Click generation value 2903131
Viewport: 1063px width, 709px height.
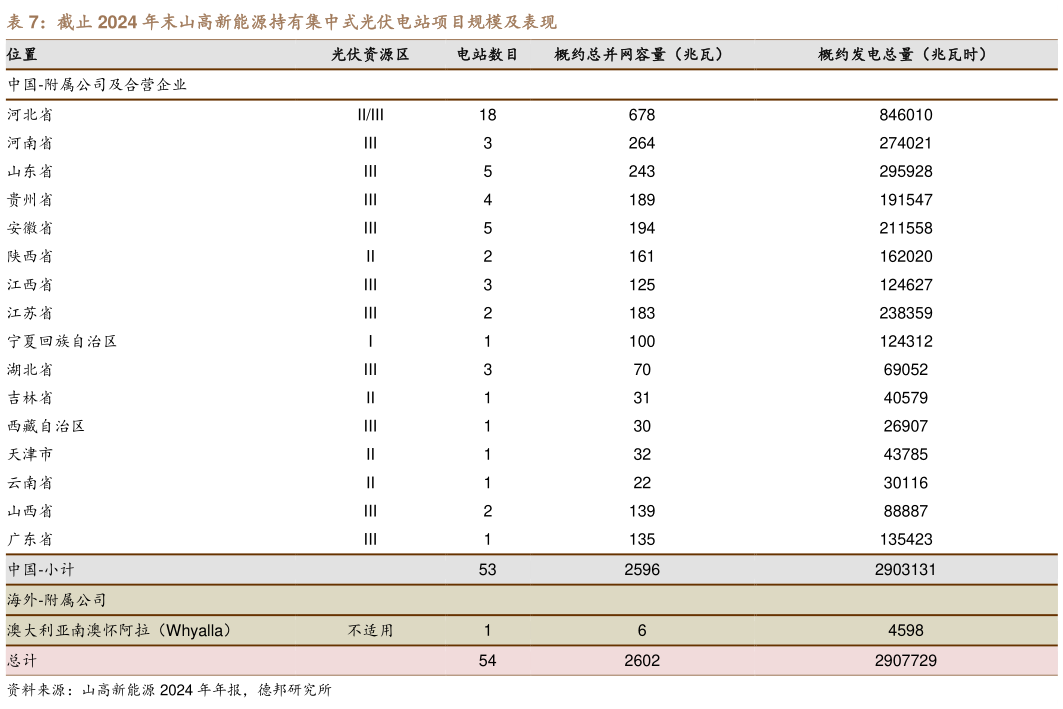tap(905, 570)
